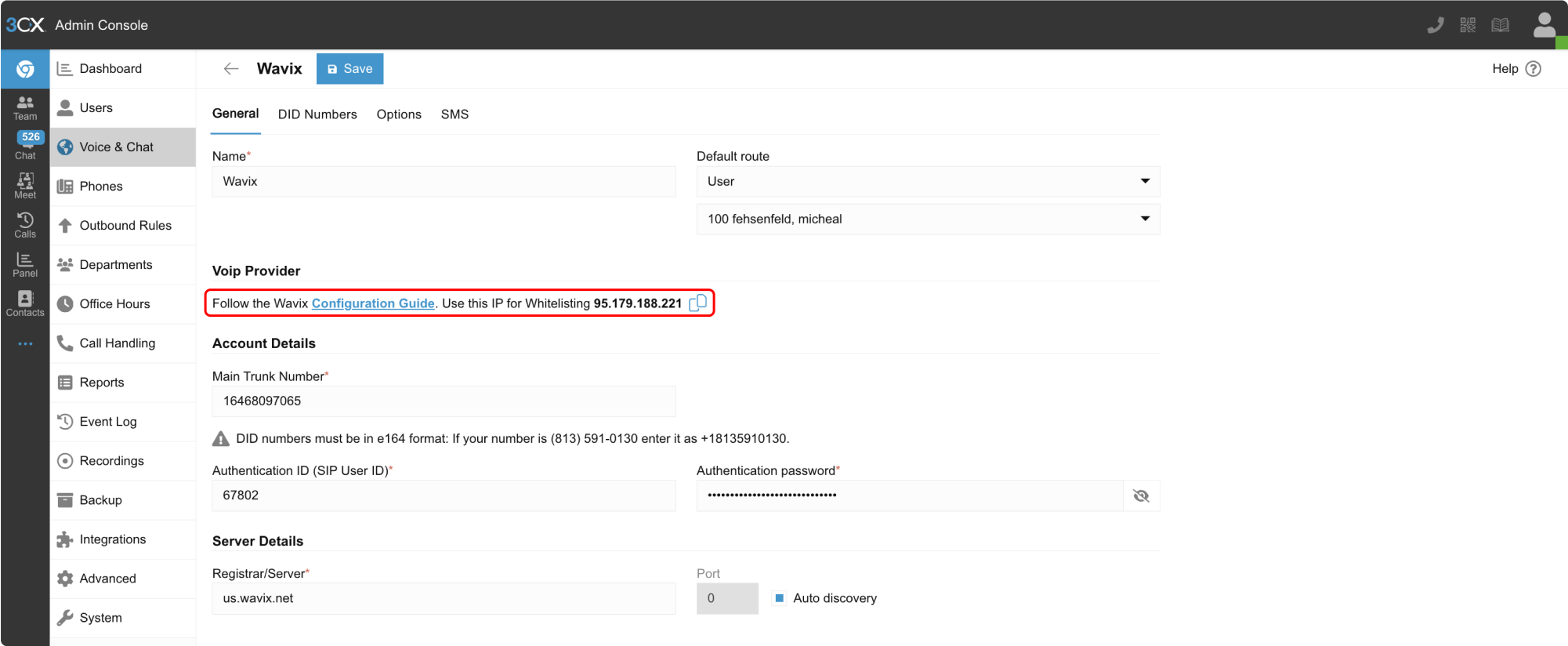
Task: Open the Chat panel in left rail
Action: (25, 146)
